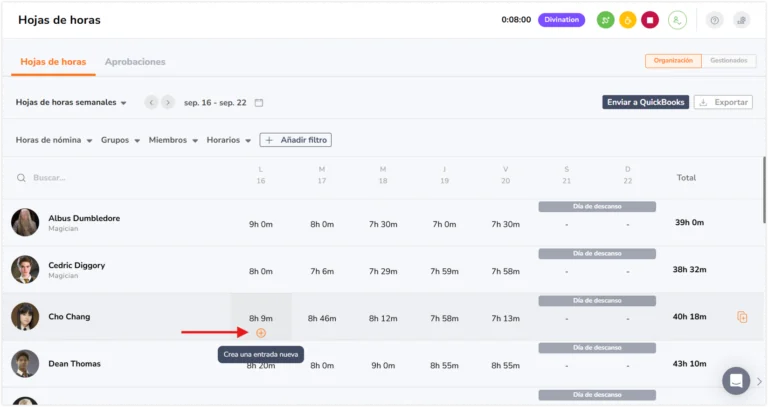Image resolution: width=768 pixels, height=407 pixels.
Task: Open the help question mark icon
Action: [x=715, y=20]
